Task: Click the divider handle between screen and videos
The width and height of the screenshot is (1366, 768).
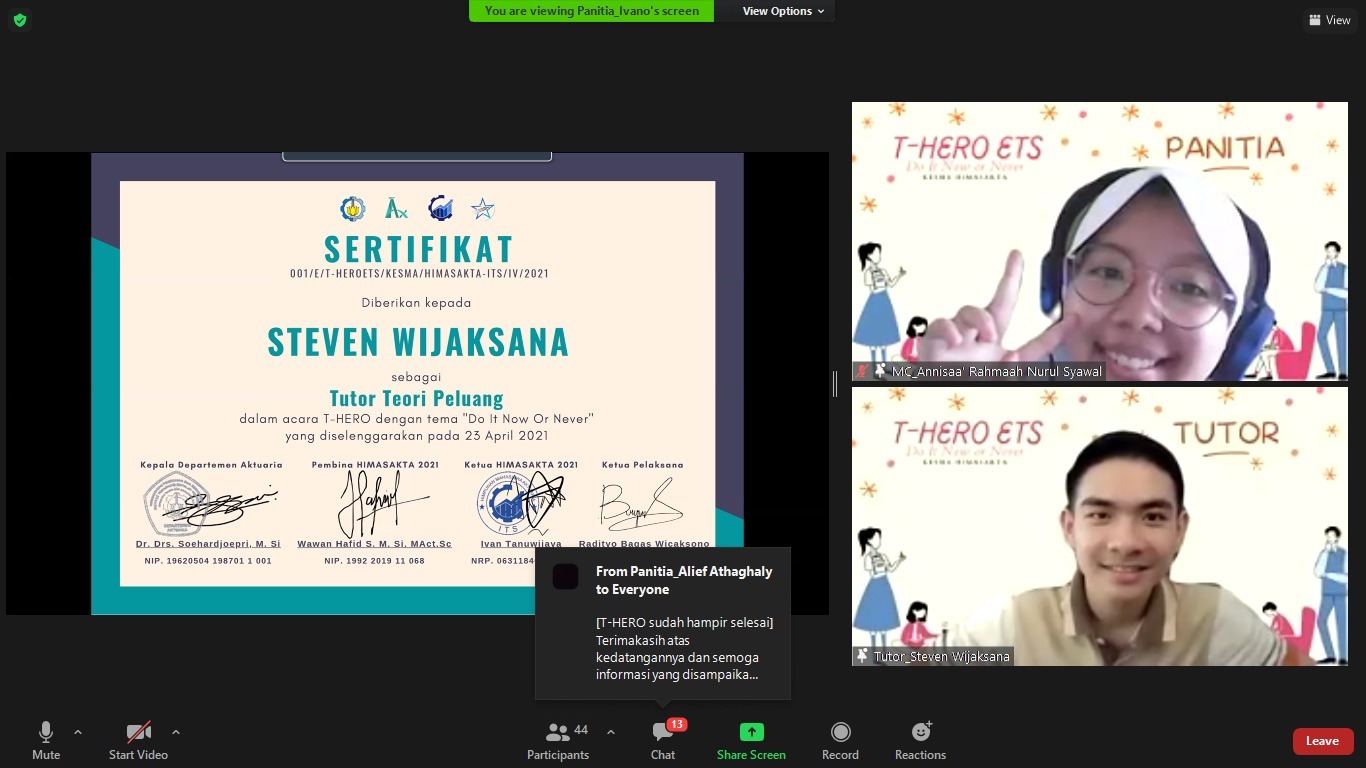Action: [x=835, y=384]
